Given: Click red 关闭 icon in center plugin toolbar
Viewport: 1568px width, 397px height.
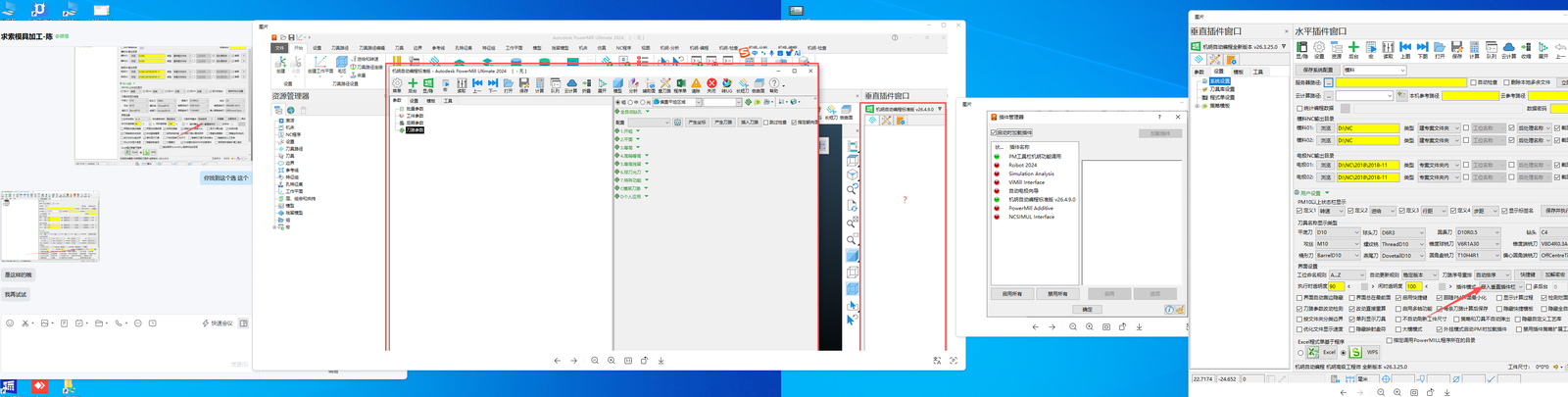Looking at the screenshot, I should pos(711,85).
